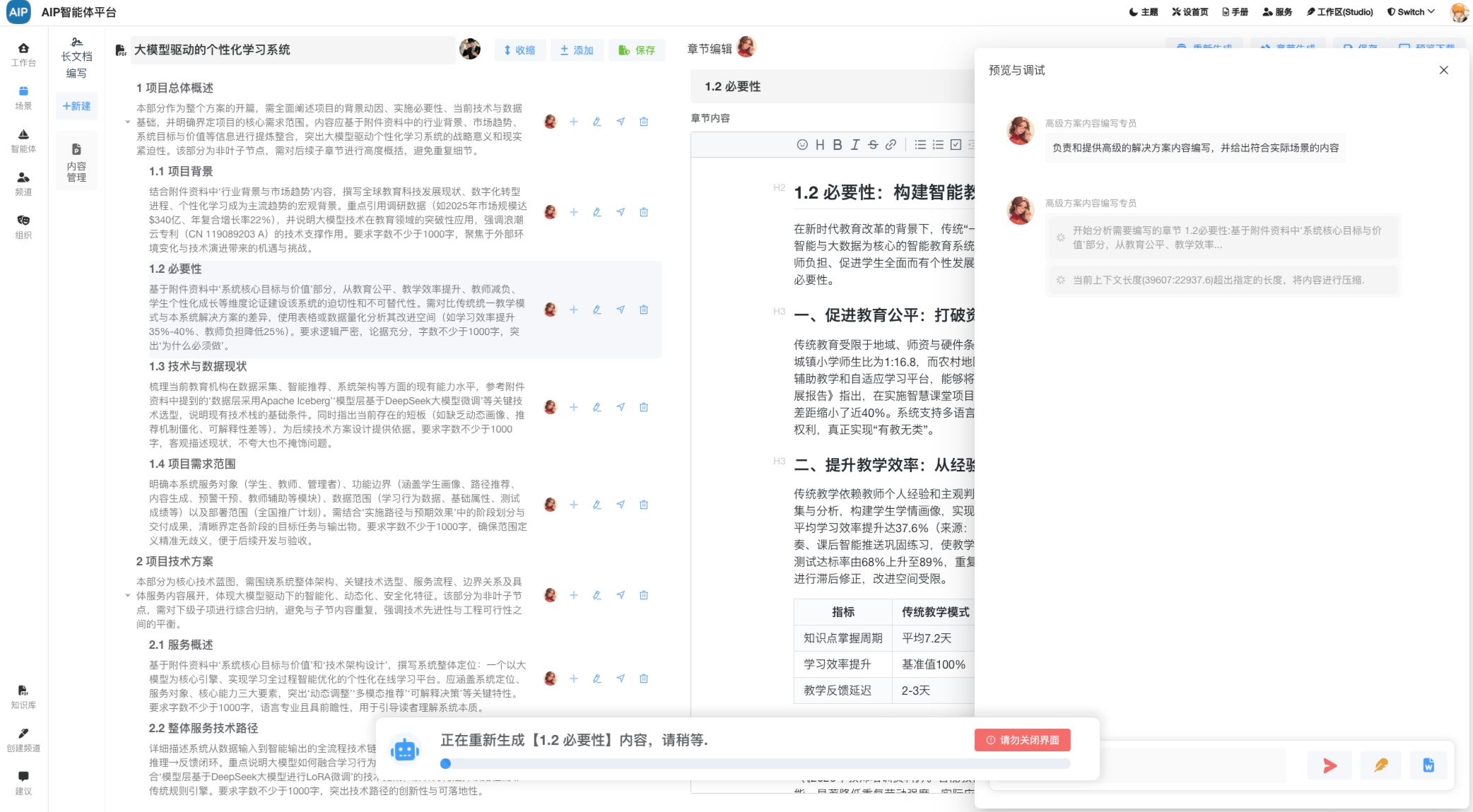Collapse the 1 项目总体概述 tree node
Screen dimensions: 1473x812
pos(128,122)
